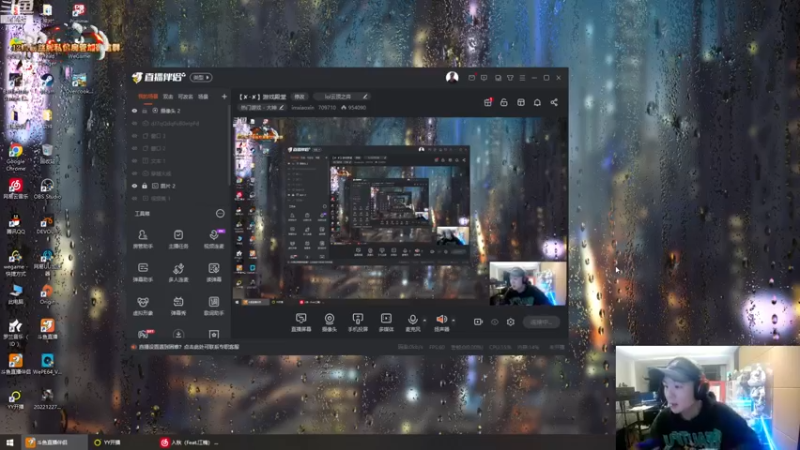Click the 麦克风 microphone icon

[x=413, y=319]
